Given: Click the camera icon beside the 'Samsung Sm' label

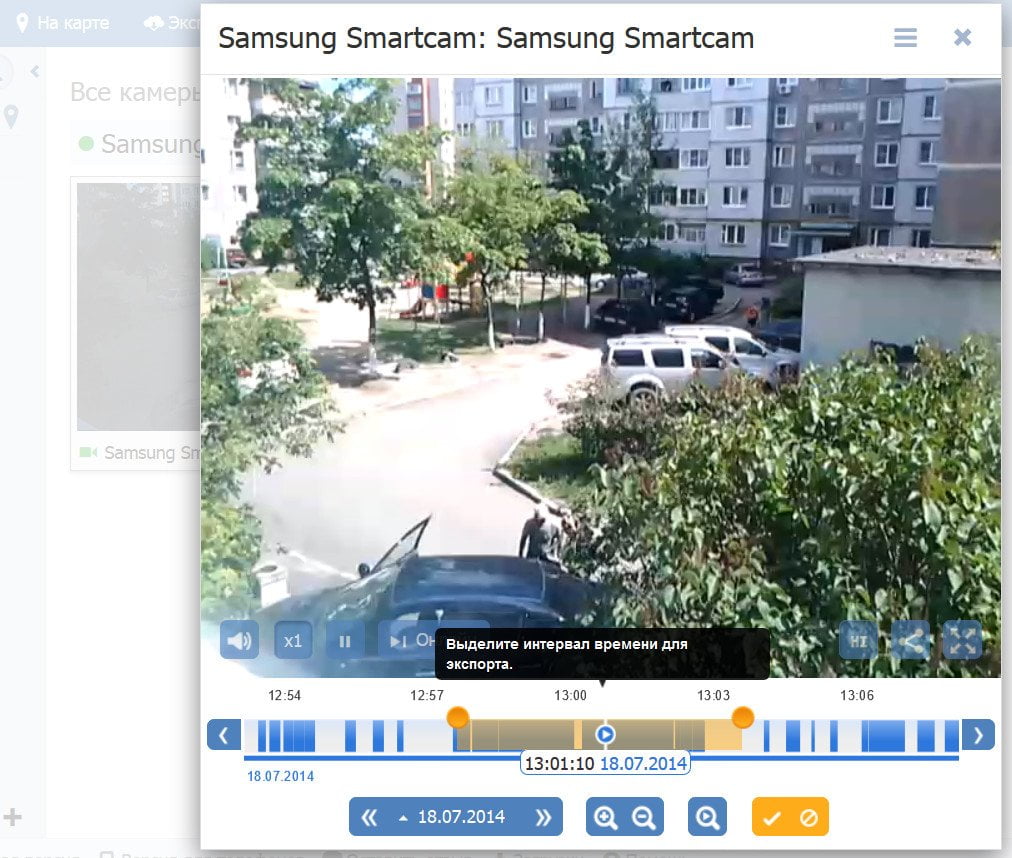Looking at the screenshot, I should point(88,452).
